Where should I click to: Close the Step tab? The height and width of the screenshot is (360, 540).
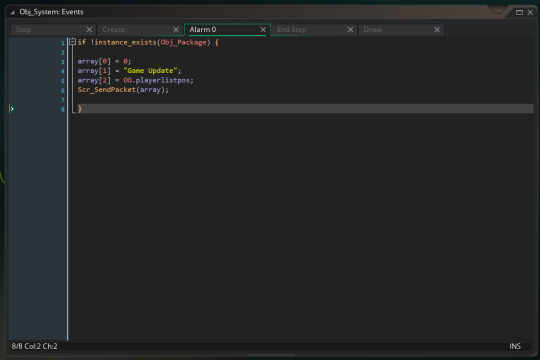point(89,30)
